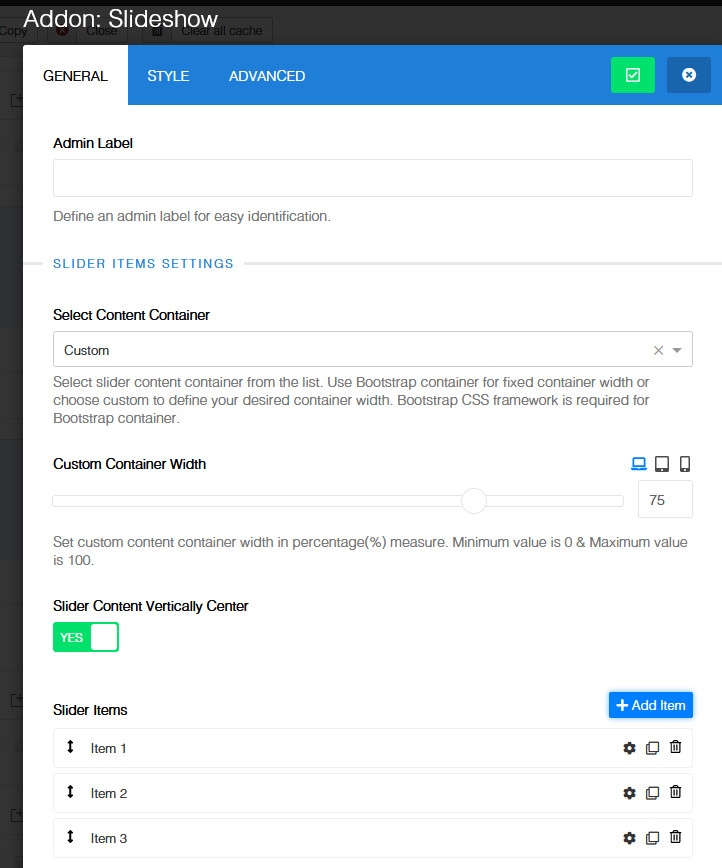The image size is (722, 868).
Task: Click the Custom Container Width slider handle
Action: click(x=474, y=500)
